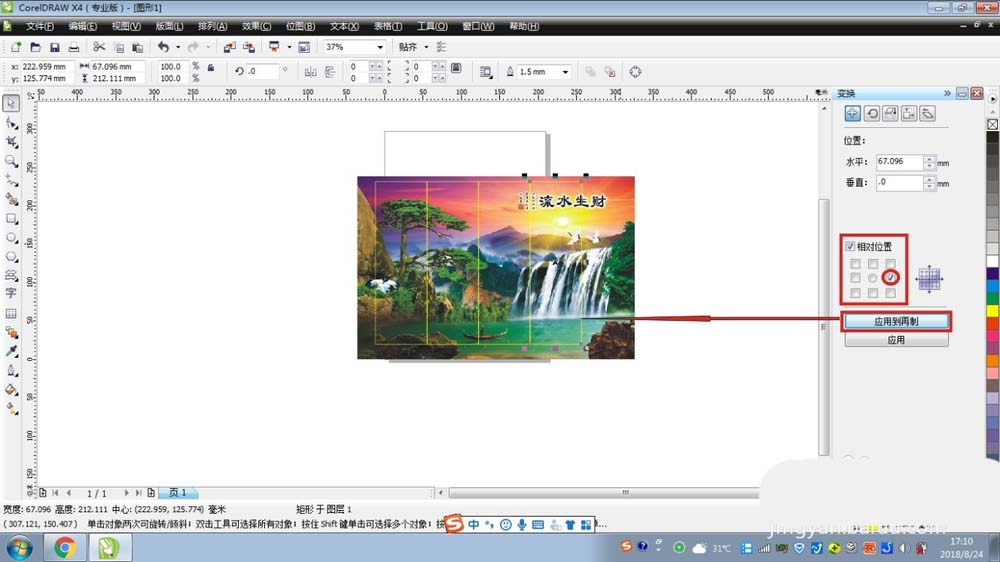The image size is (1000, 562).
Task: Toggle the lock ratio padlock
Action: 211,67
